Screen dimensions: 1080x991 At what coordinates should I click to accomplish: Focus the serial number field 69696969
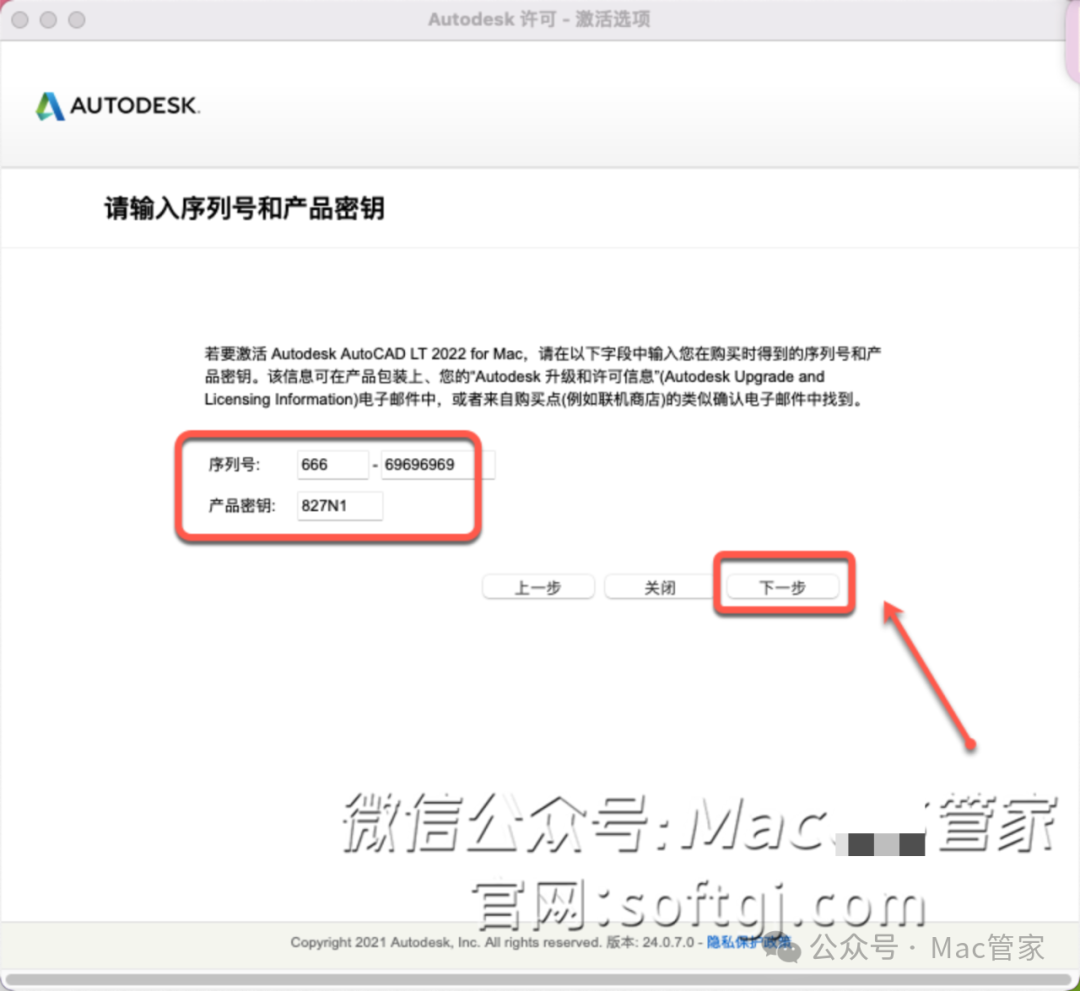[438, 465]
